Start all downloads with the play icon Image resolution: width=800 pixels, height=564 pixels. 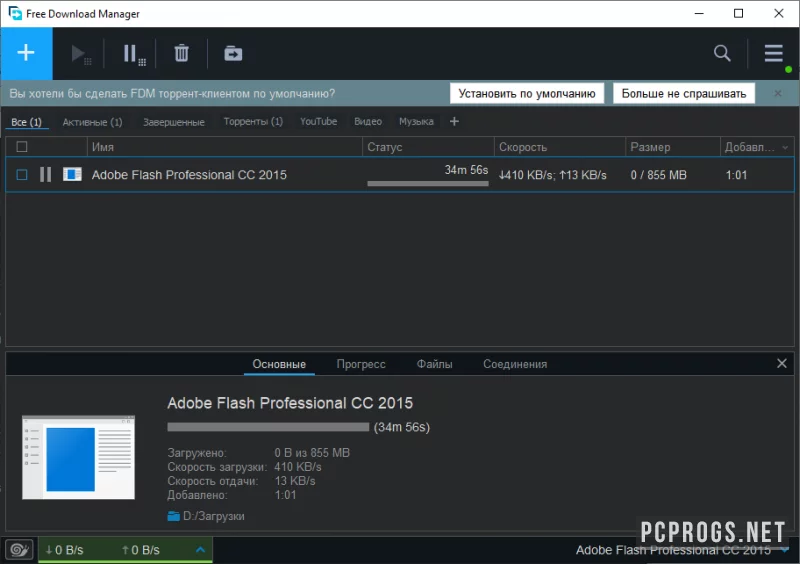[x=81, y=54]
